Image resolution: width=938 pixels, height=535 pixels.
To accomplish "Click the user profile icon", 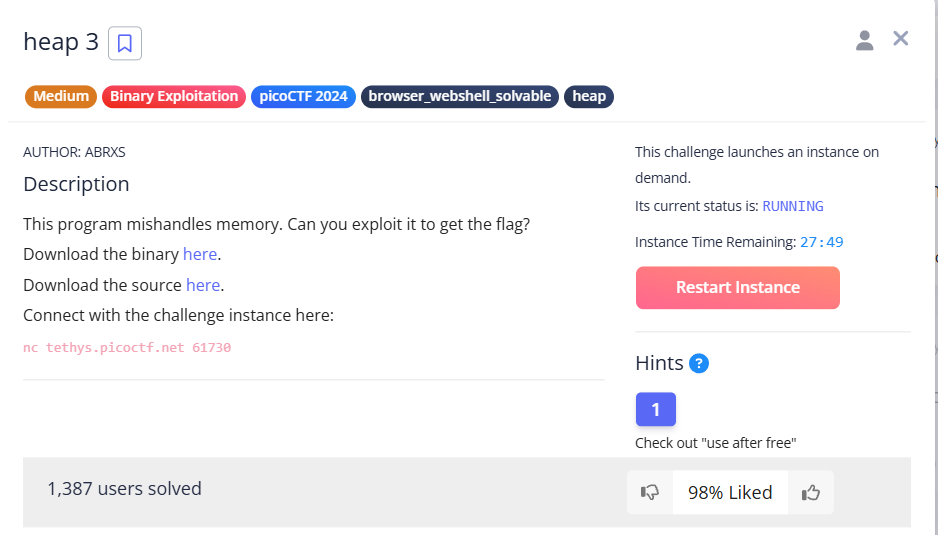I will (865, 40).
